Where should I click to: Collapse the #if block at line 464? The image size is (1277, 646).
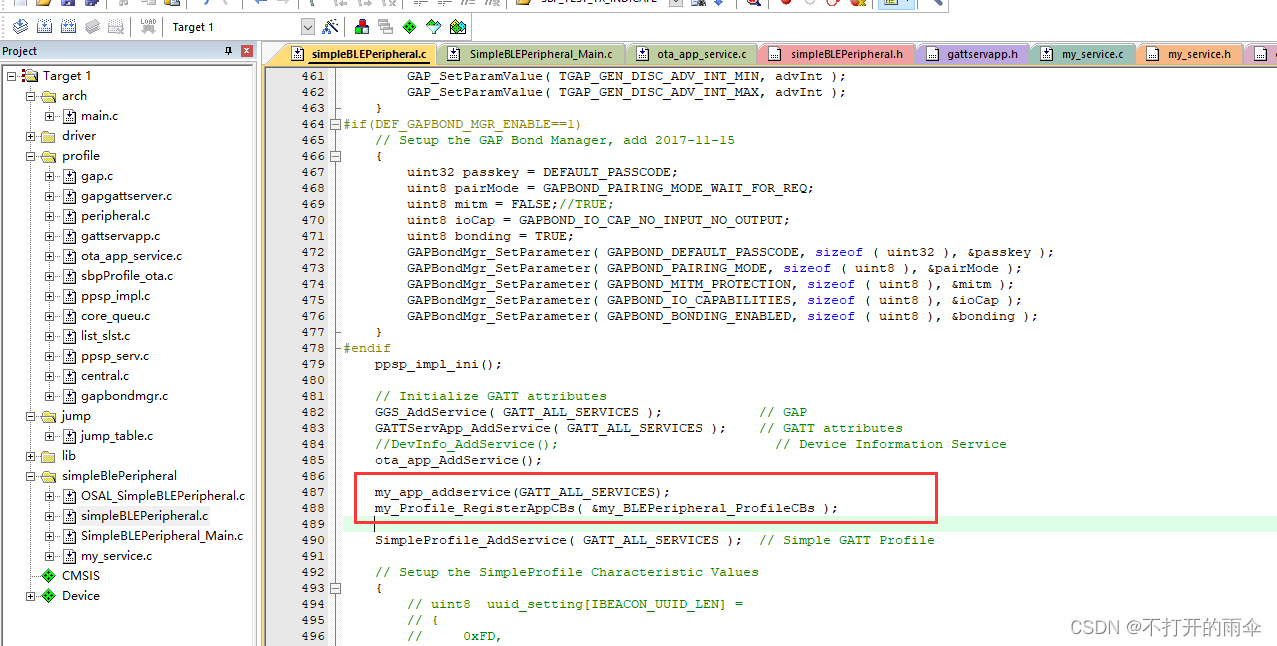(335, 124)
